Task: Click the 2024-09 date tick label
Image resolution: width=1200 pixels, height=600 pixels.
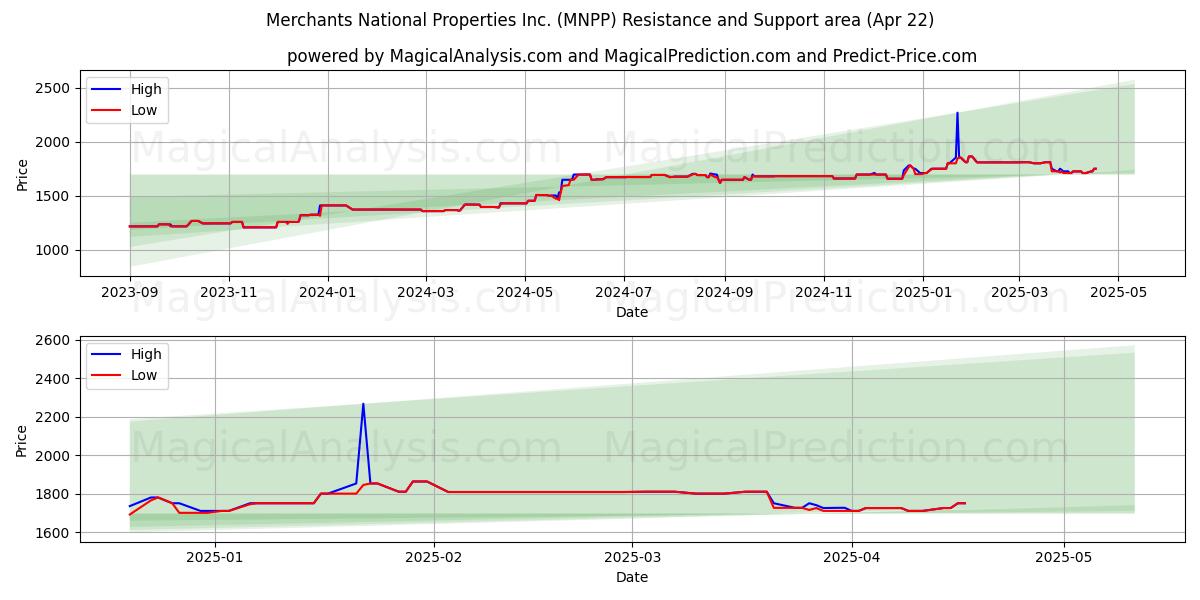Action: click(725, 293)
